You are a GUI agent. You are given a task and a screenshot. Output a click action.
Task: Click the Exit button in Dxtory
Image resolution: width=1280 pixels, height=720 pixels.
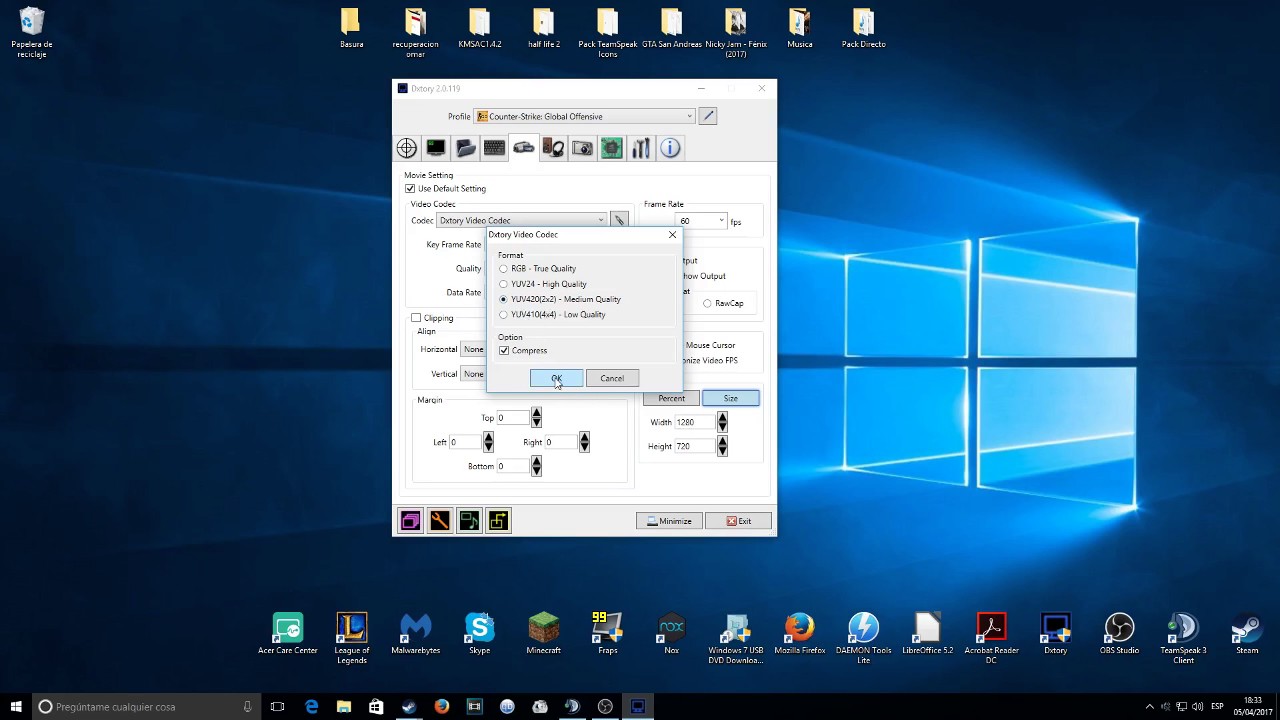point(738,521)
